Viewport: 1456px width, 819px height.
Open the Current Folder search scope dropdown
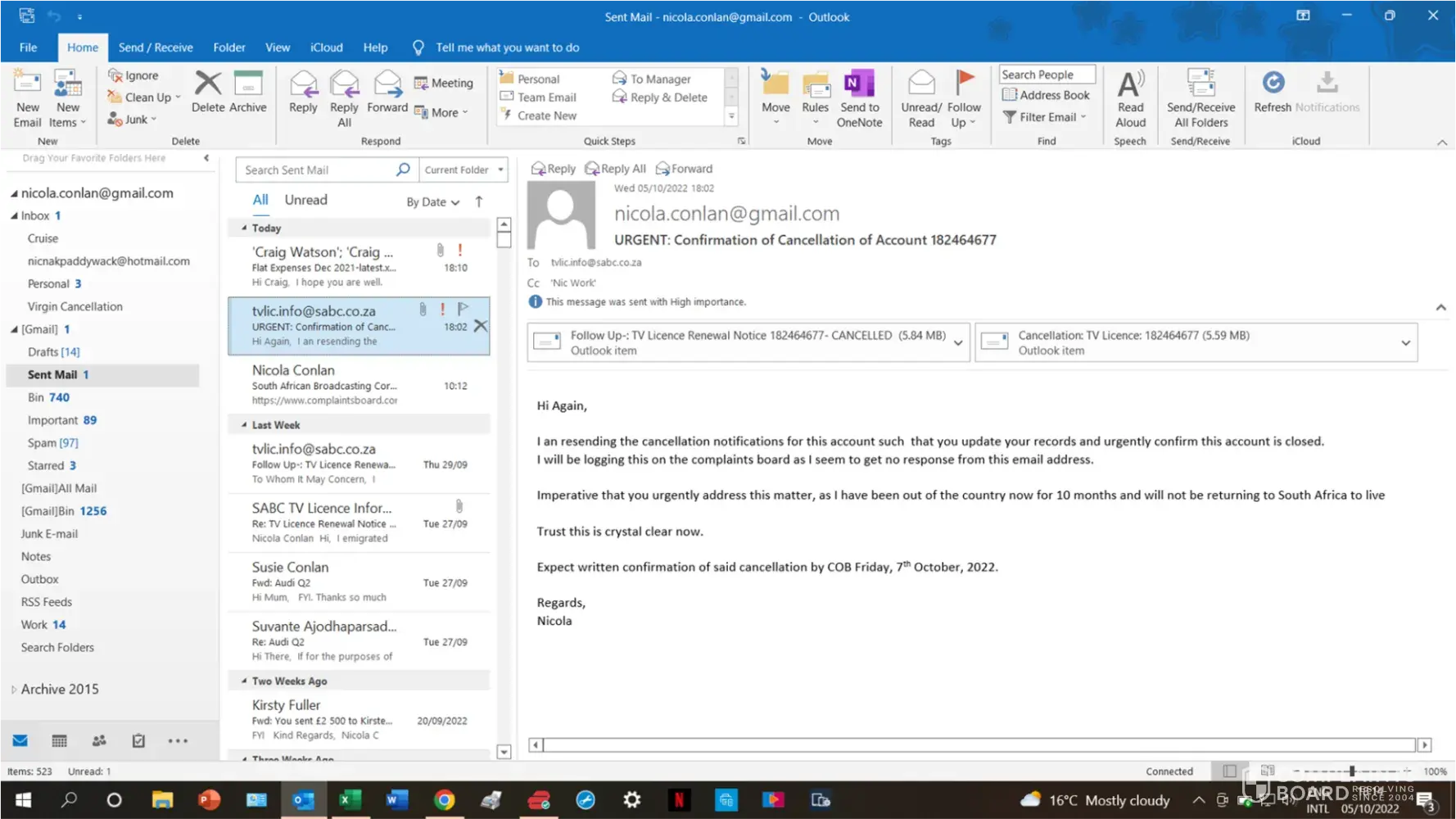[x=463, y=170]
